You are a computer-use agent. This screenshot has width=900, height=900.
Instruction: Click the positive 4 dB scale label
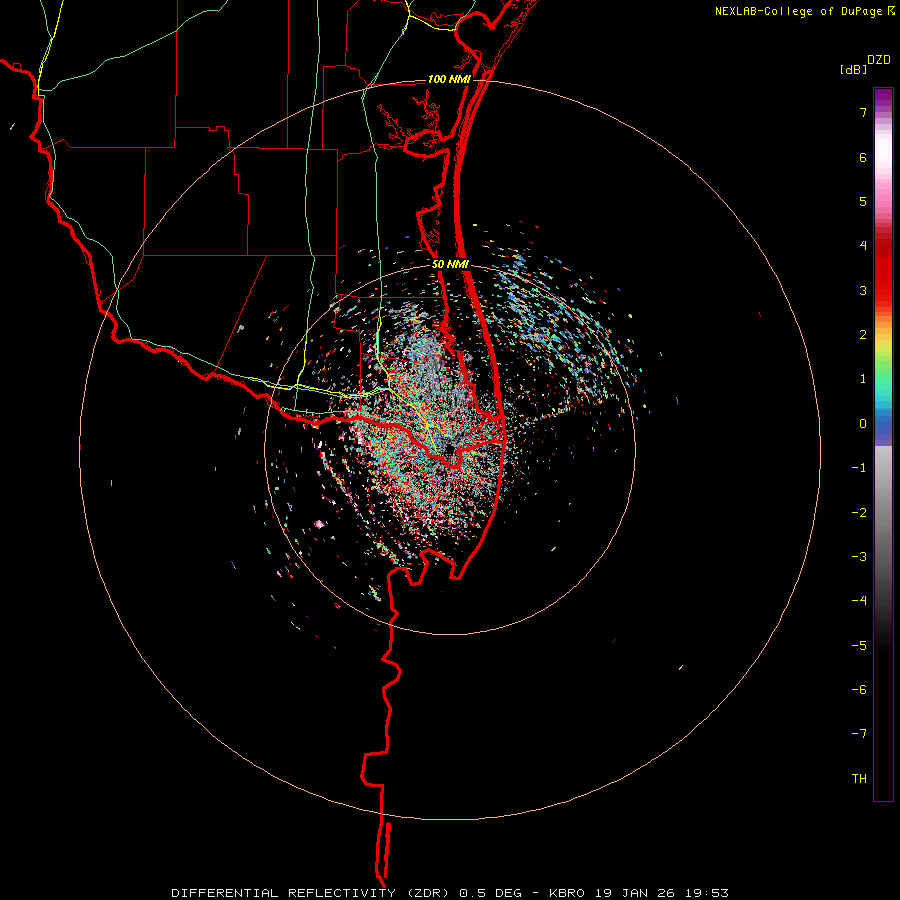(x=863, y=246)
